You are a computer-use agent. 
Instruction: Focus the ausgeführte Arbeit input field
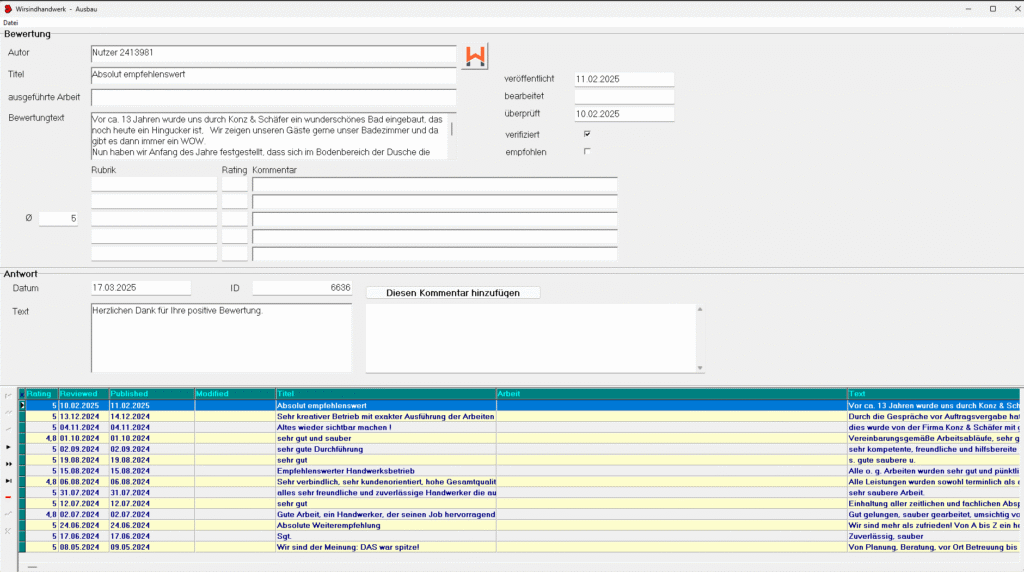point(274,97)
